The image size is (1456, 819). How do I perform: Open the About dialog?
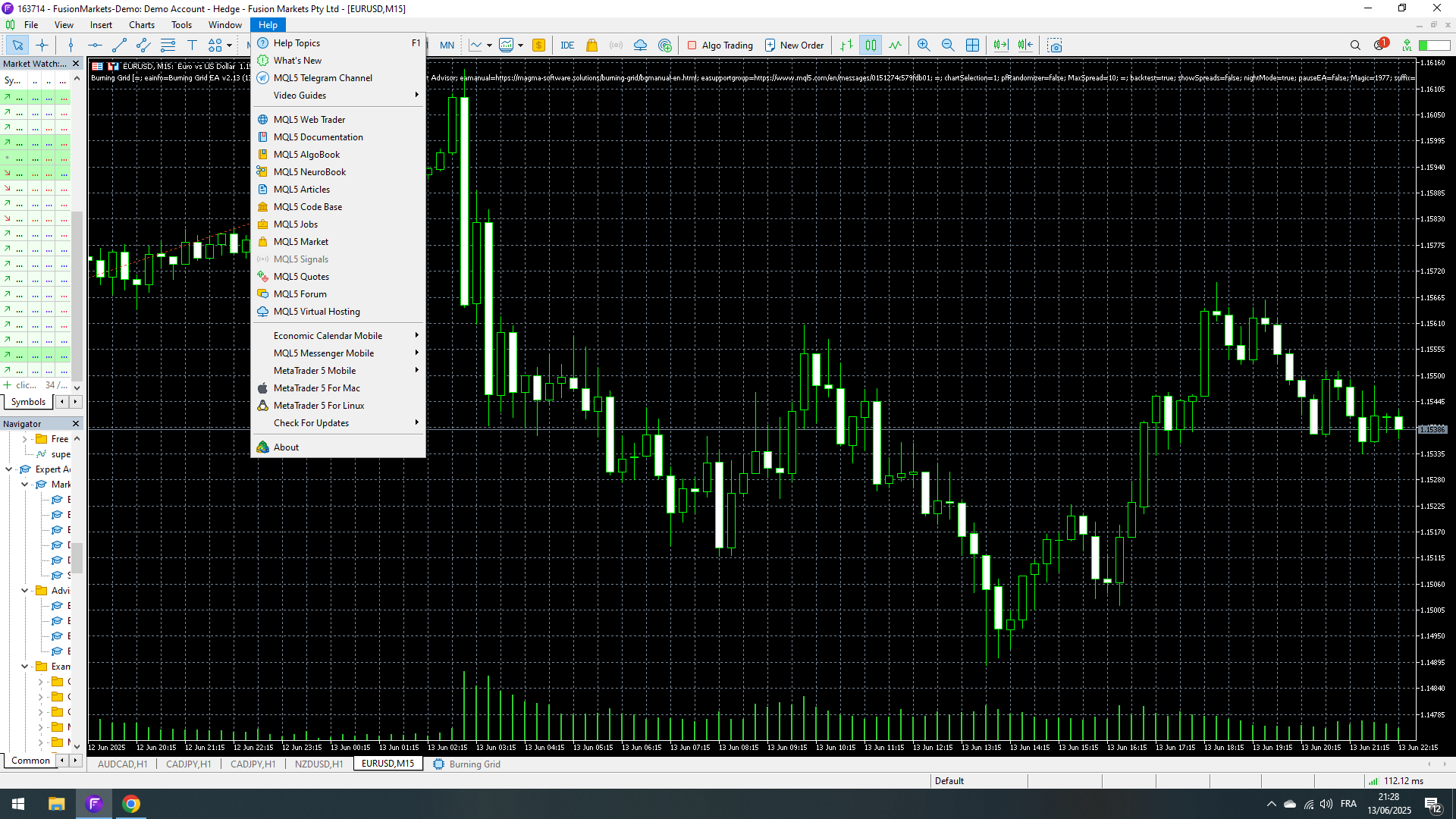point(338,447)
